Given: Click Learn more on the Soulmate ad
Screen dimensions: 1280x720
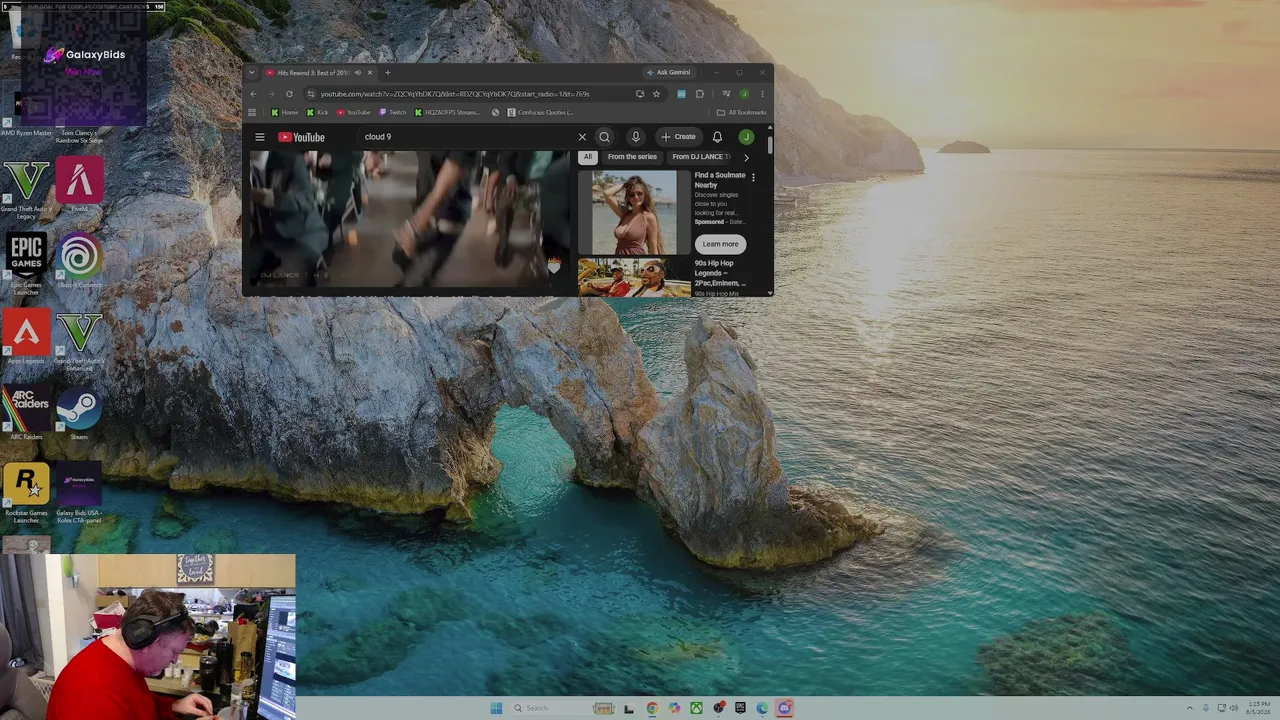Looking at the screenshot, I should click(x=720, y=244).
